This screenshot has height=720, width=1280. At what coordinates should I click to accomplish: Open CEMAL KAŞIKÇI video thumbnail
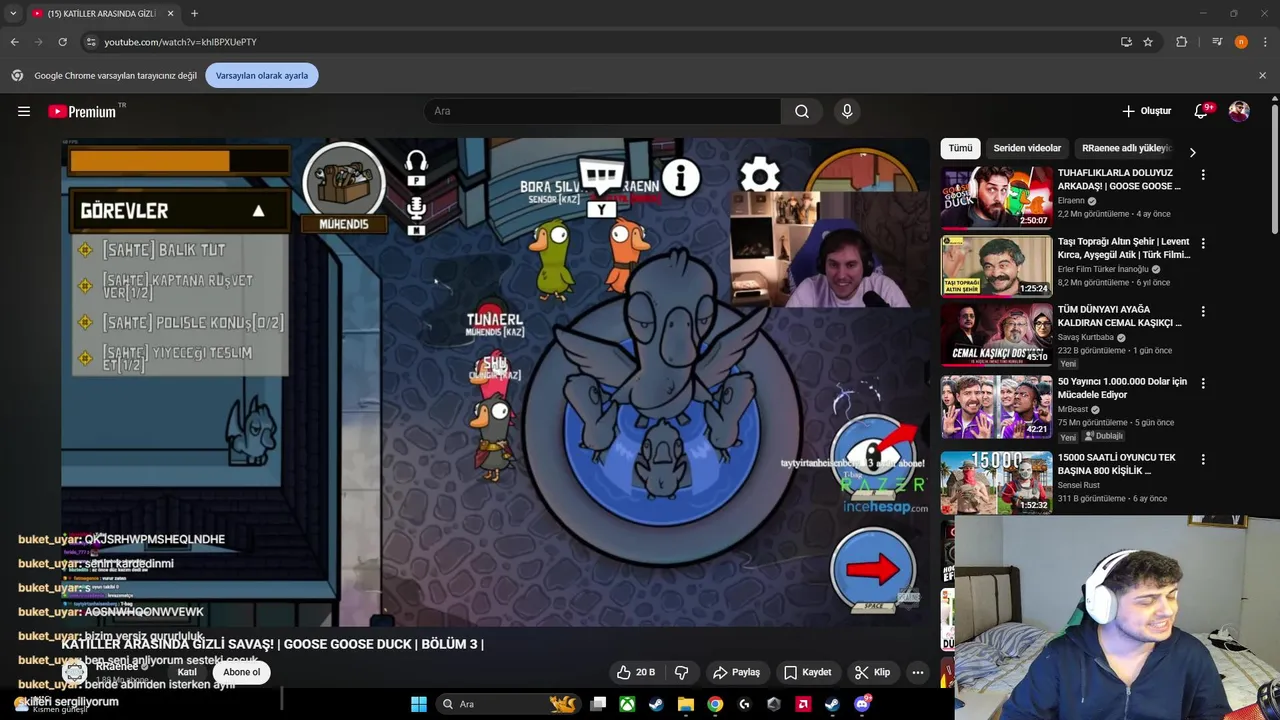(996, 333)
